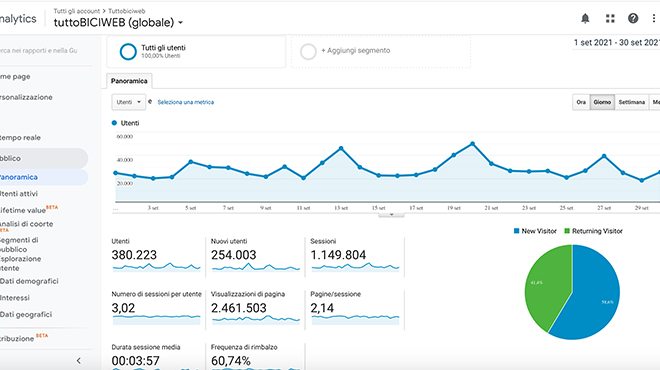
Task: Click the Tutti gli account breadcrumb
Action: (77, 11)
